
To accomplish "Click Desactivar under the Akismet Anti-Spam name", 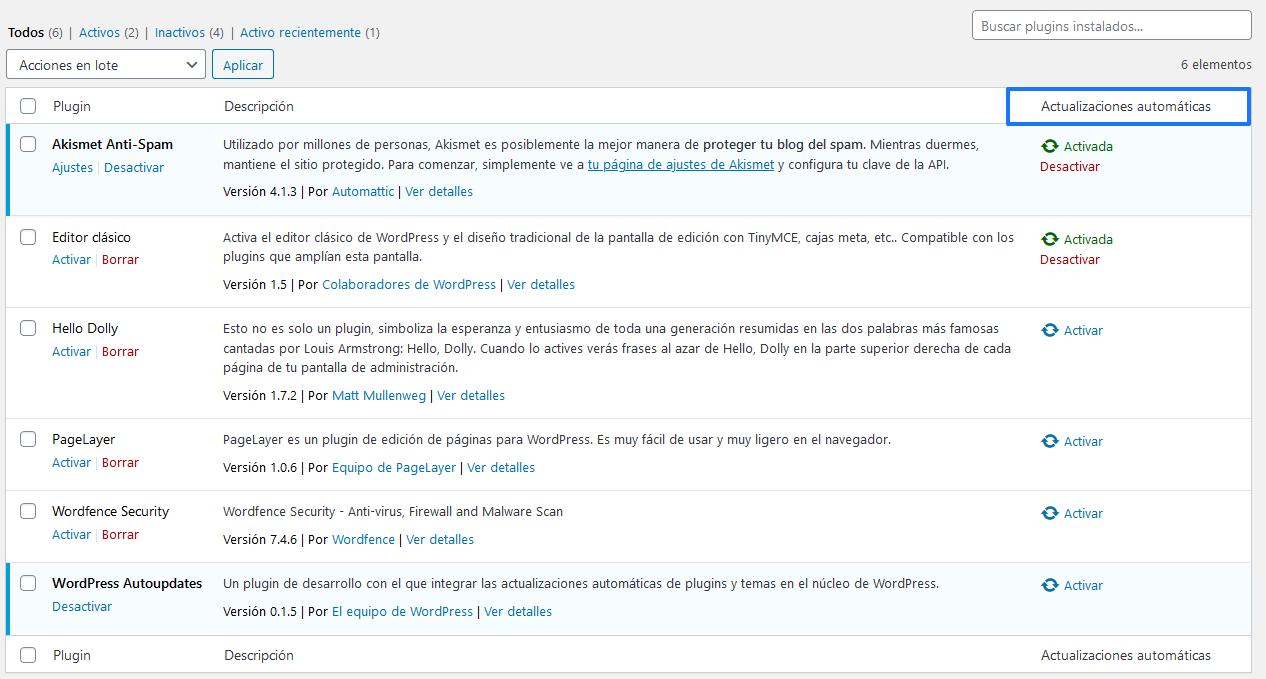I will click(134, 168).
